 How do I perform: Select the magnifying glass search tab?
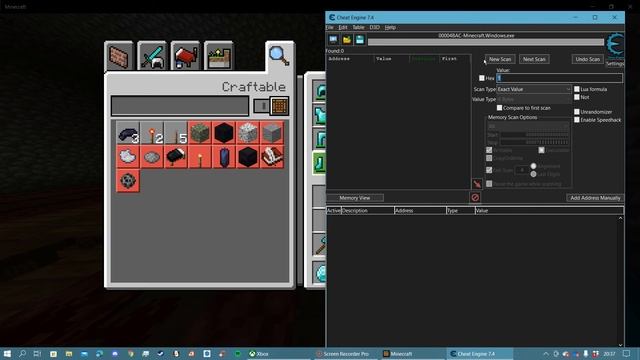pyautogui.click(x=279, y=56)
